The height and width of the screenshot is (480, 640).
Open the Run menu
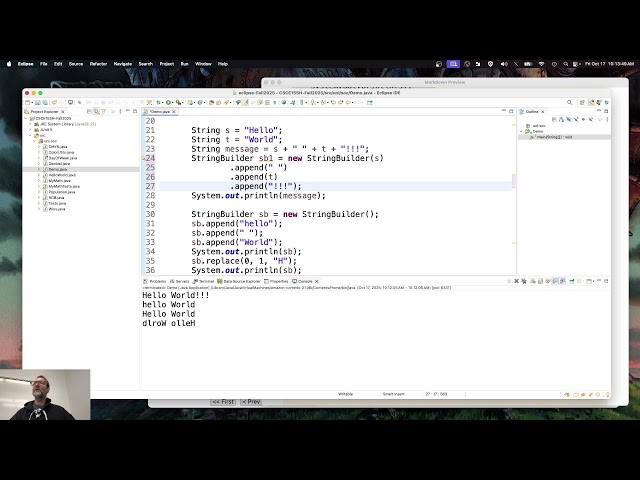tap(184, 64)
